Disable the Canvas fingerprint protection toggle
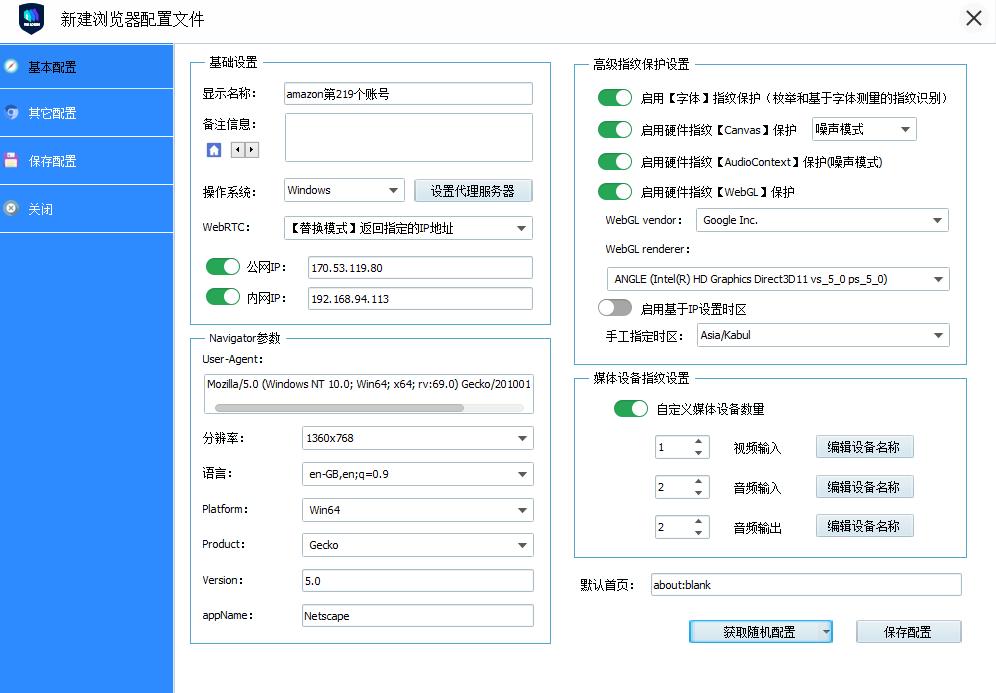The height and width of the screenshot is (693, 996). (x=615, y=129)
